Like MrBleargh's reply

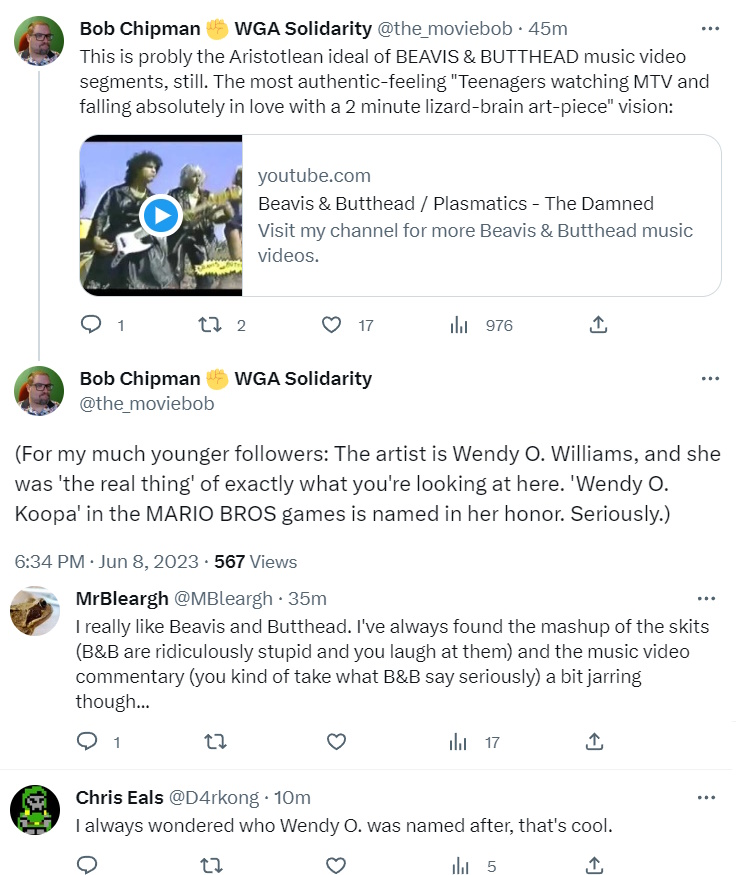(336, 742)
